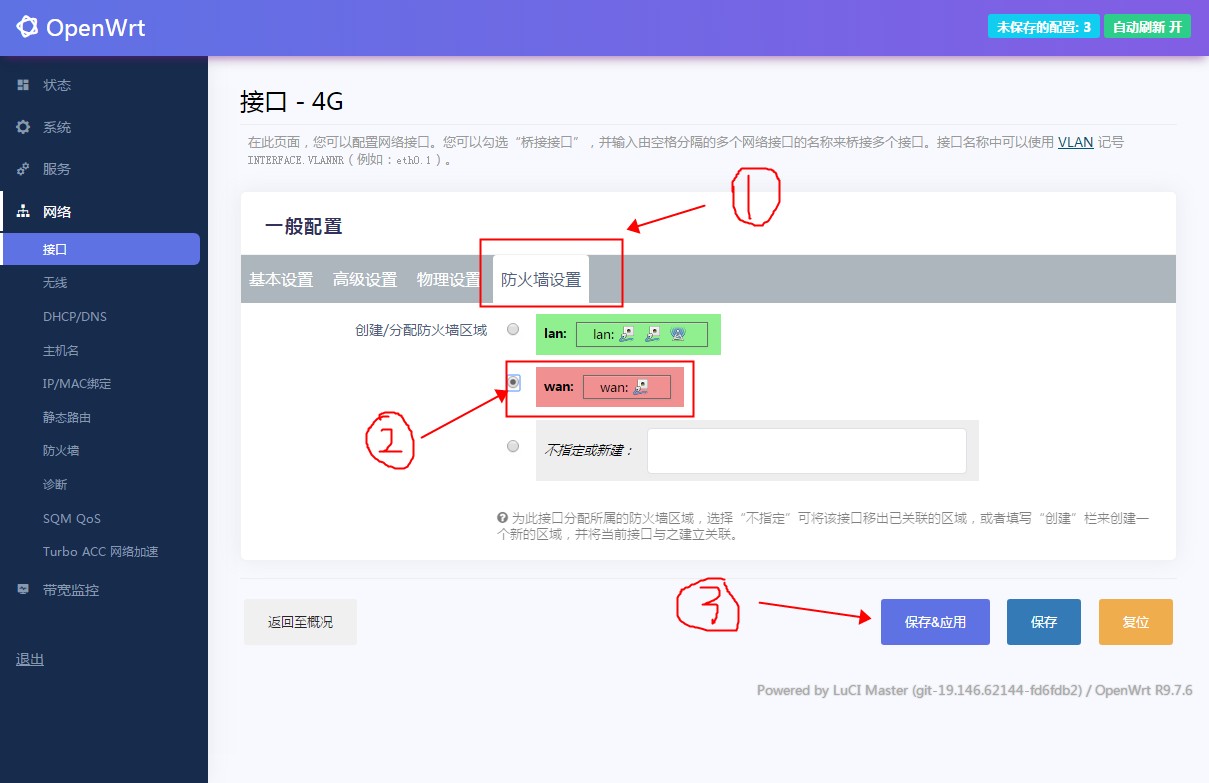The image size is (1209, 783).
Task: Open the 未保存的配置: 3 badge
Action: (x=1043, y=27)
